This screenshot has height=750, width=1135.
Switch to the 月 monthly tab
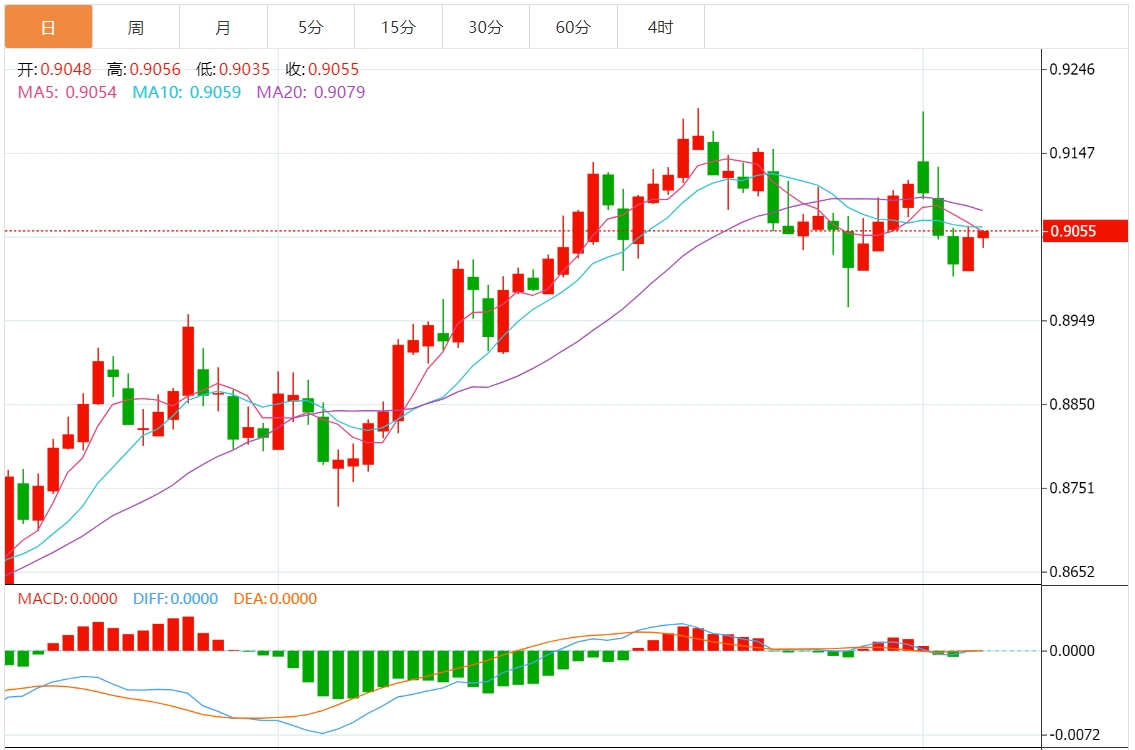pyautogui.click(x=224, y=28)
